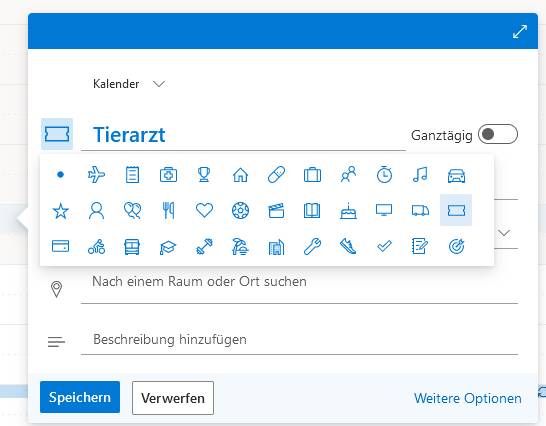Toggle the Ganztägig all-day switch
The width and height of the screenshot is (546, 426).
(x=498, y=134)
